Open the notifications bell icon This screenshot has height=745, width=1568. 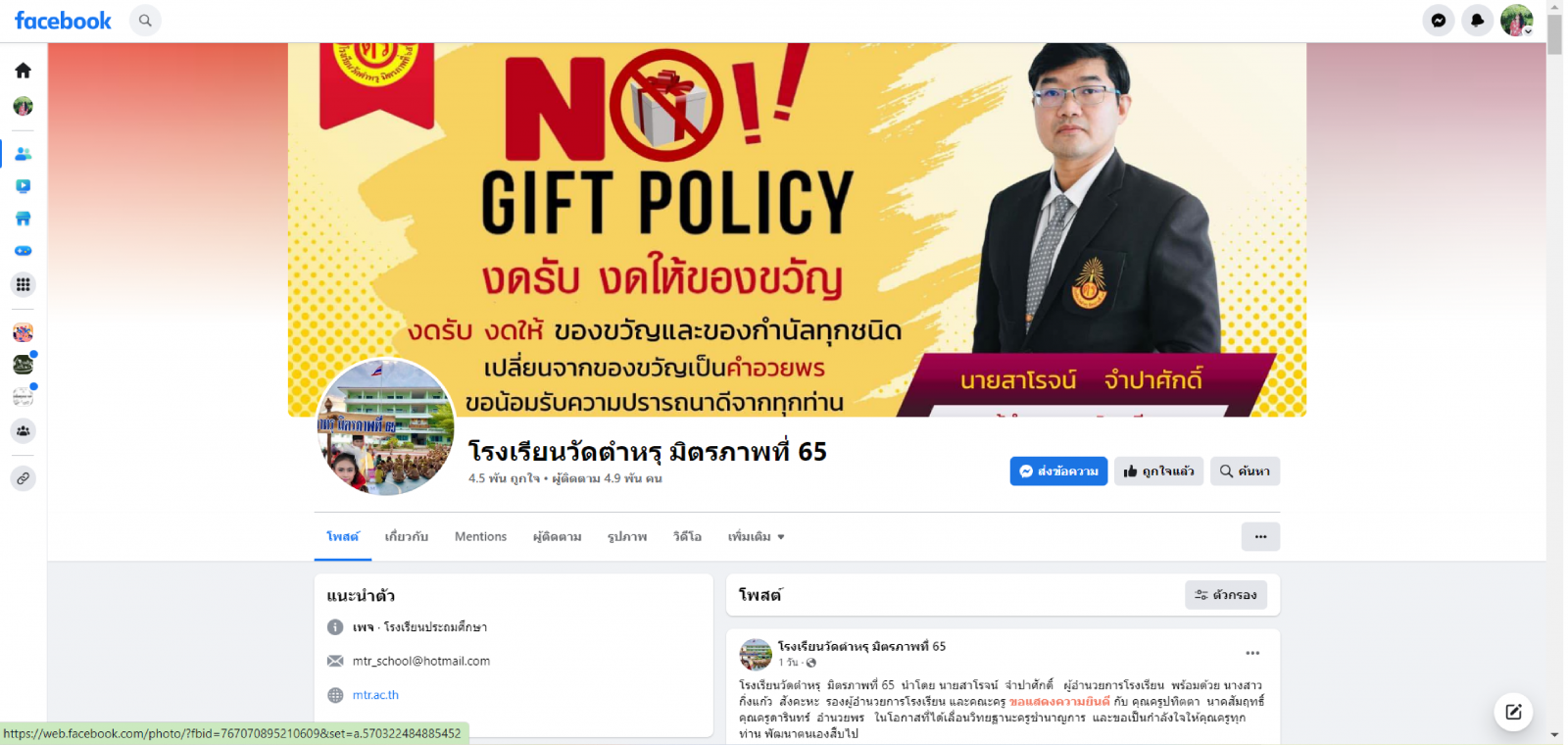(x=1478, y=21)
